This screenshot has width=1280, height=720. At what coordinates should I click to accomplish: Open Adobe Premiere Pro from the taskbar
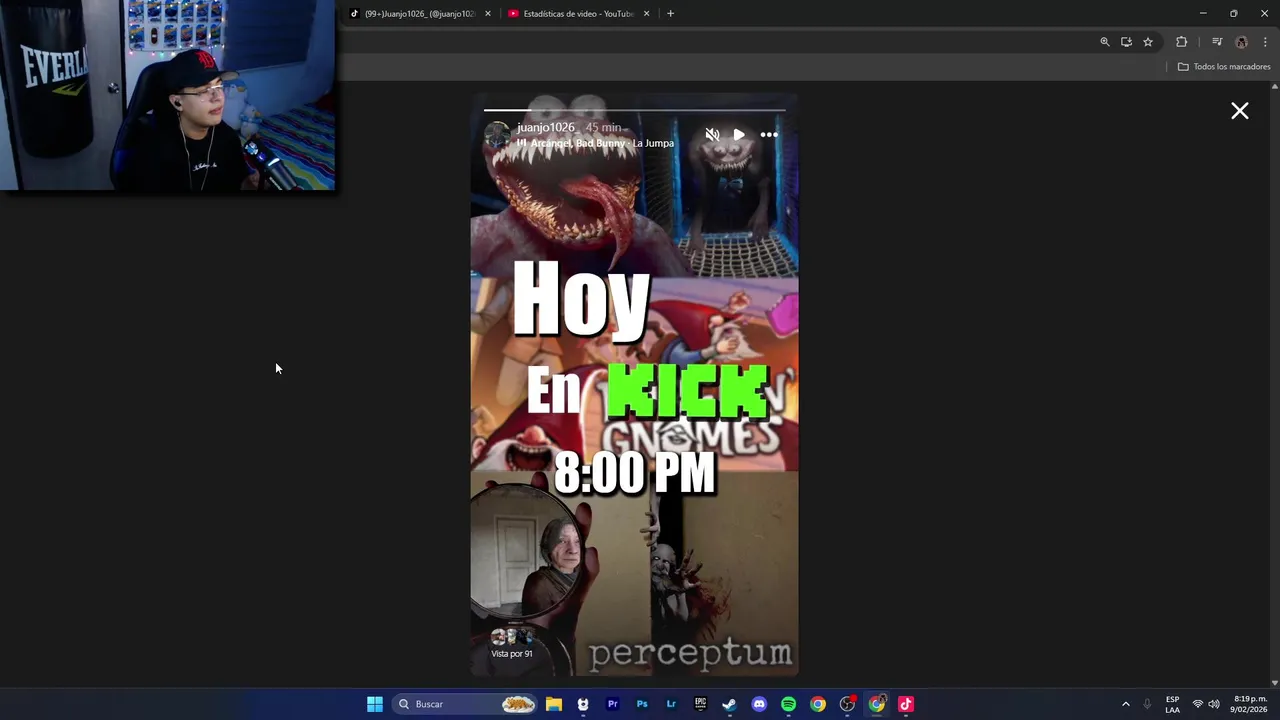point(613,704)
